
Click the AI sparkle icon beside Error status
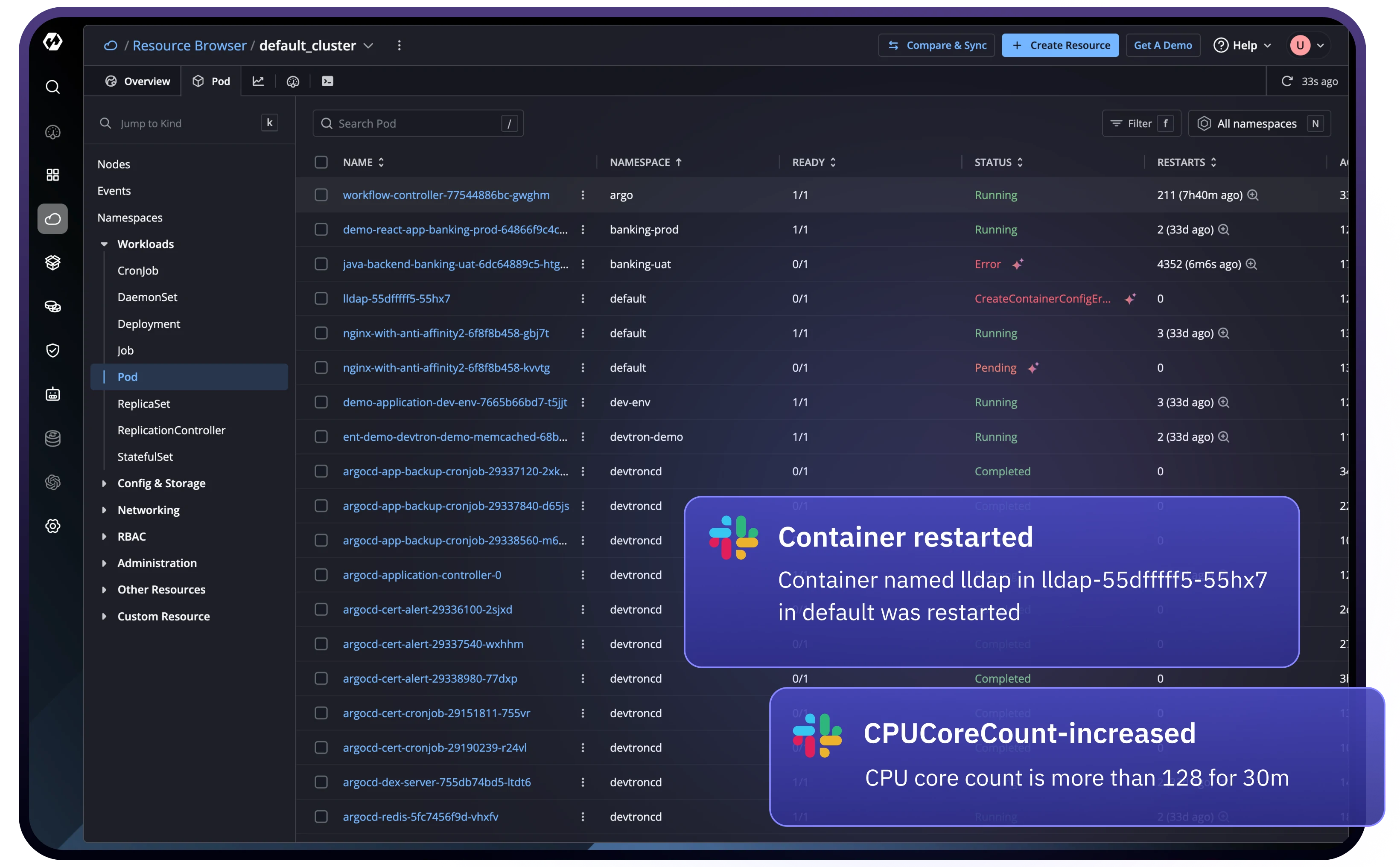pos(1018,265)
